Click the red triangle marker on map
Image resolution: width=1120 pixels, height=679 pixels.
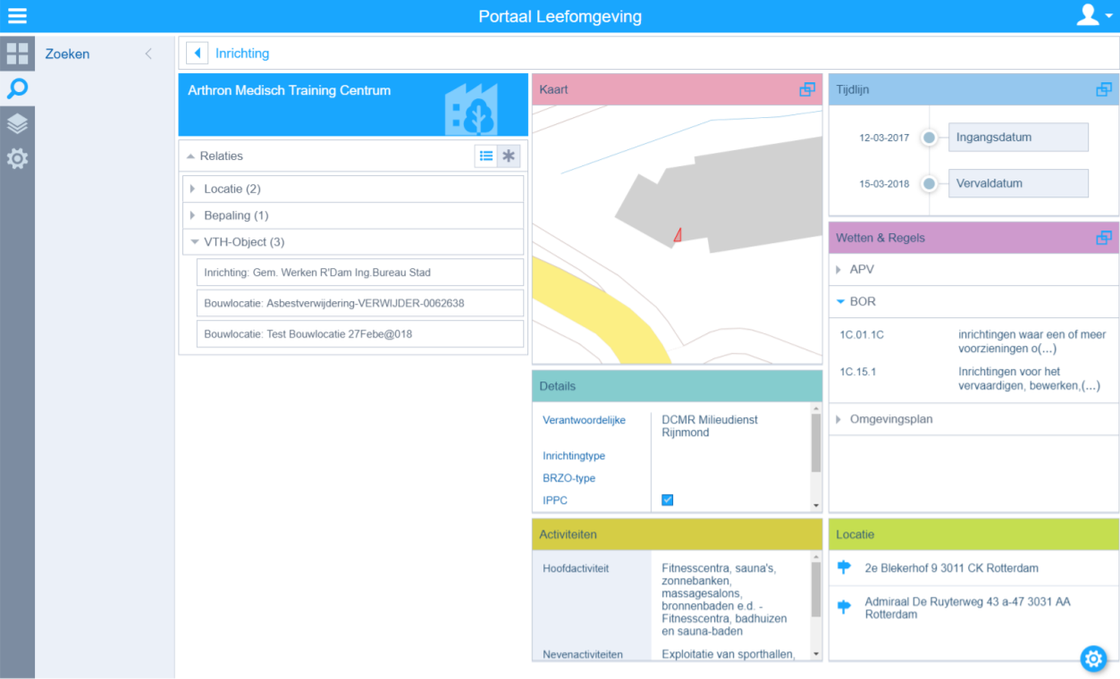[677, 234]
